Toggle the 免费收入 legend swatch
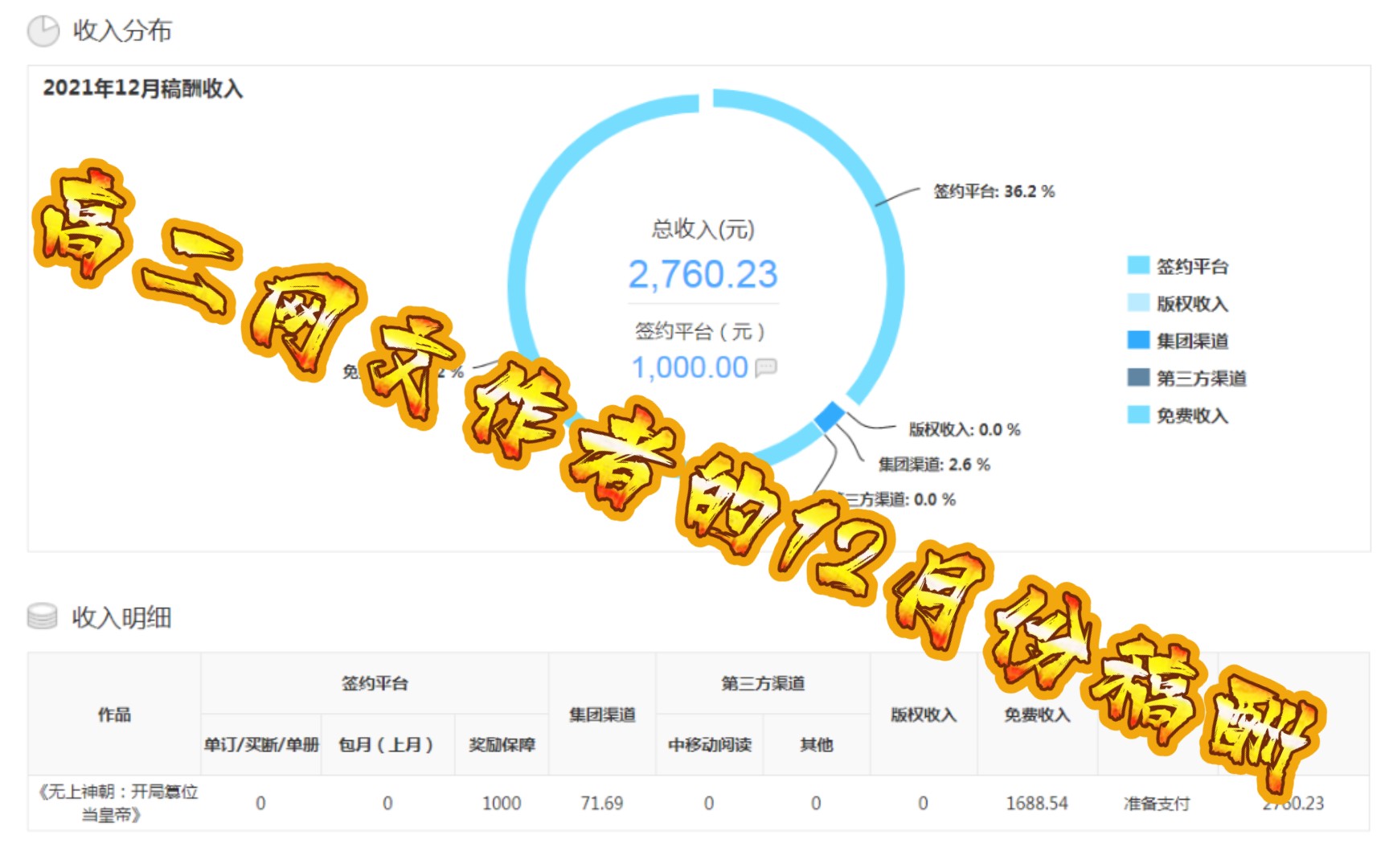1389x868 pixels. pyautogui.click(x=1138, y=415)
